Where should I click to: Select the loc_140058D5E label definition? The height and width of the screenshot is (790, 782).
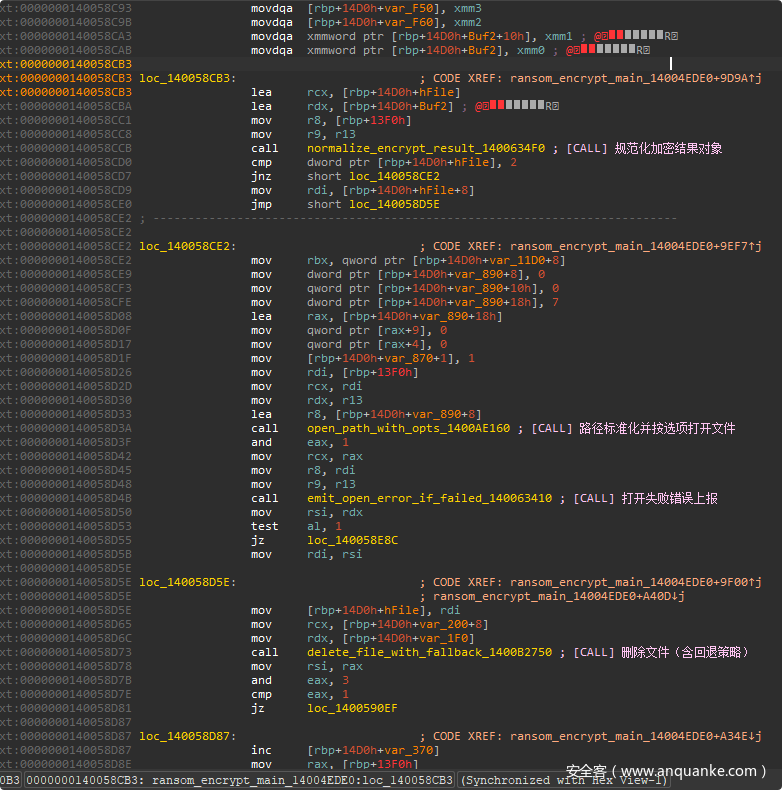pyautogui.click(x=187, y=582)
